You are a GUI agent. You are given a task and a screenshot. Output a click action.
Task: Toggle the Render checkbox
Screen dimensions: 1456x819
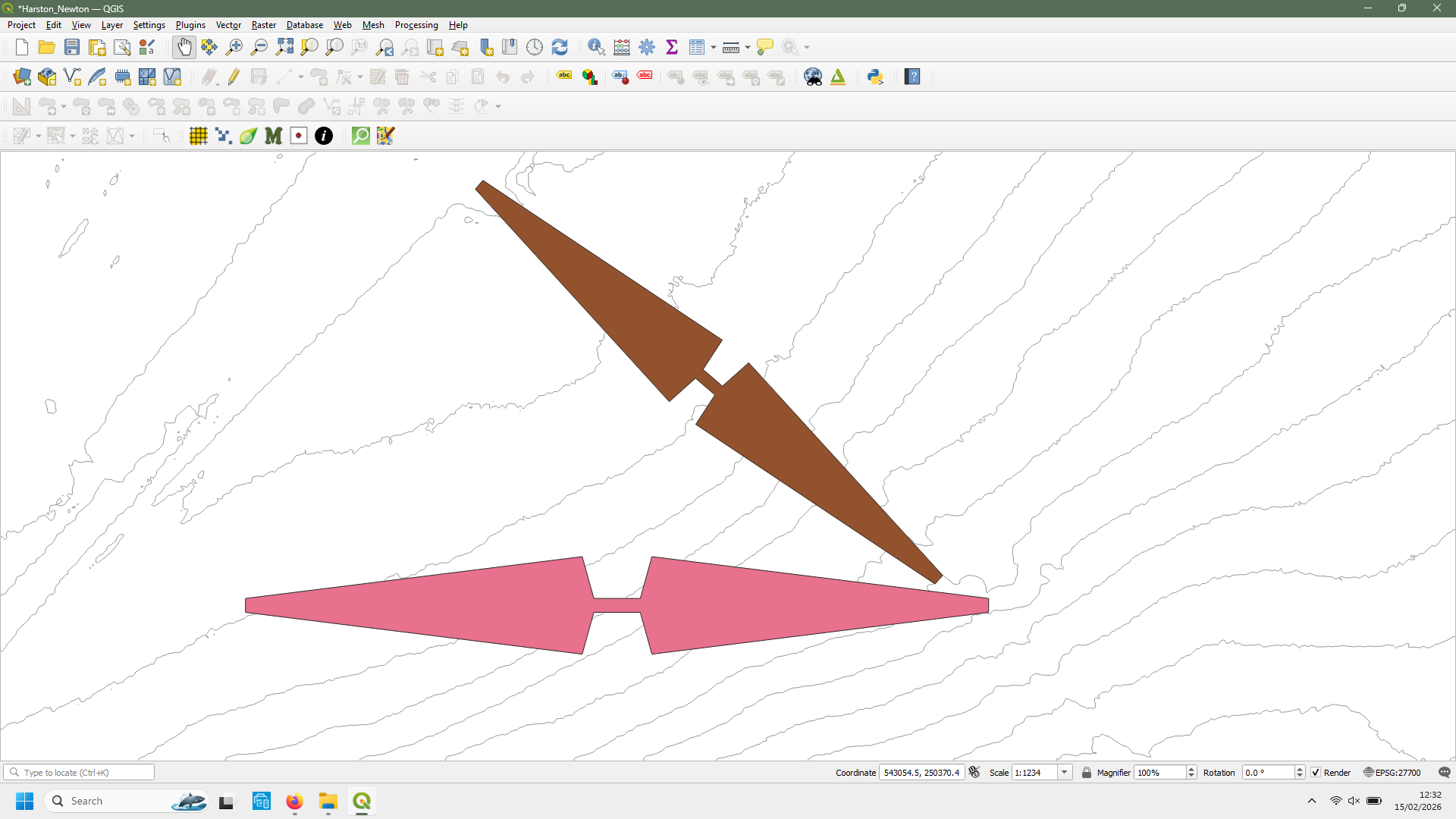pos(1316,773)
